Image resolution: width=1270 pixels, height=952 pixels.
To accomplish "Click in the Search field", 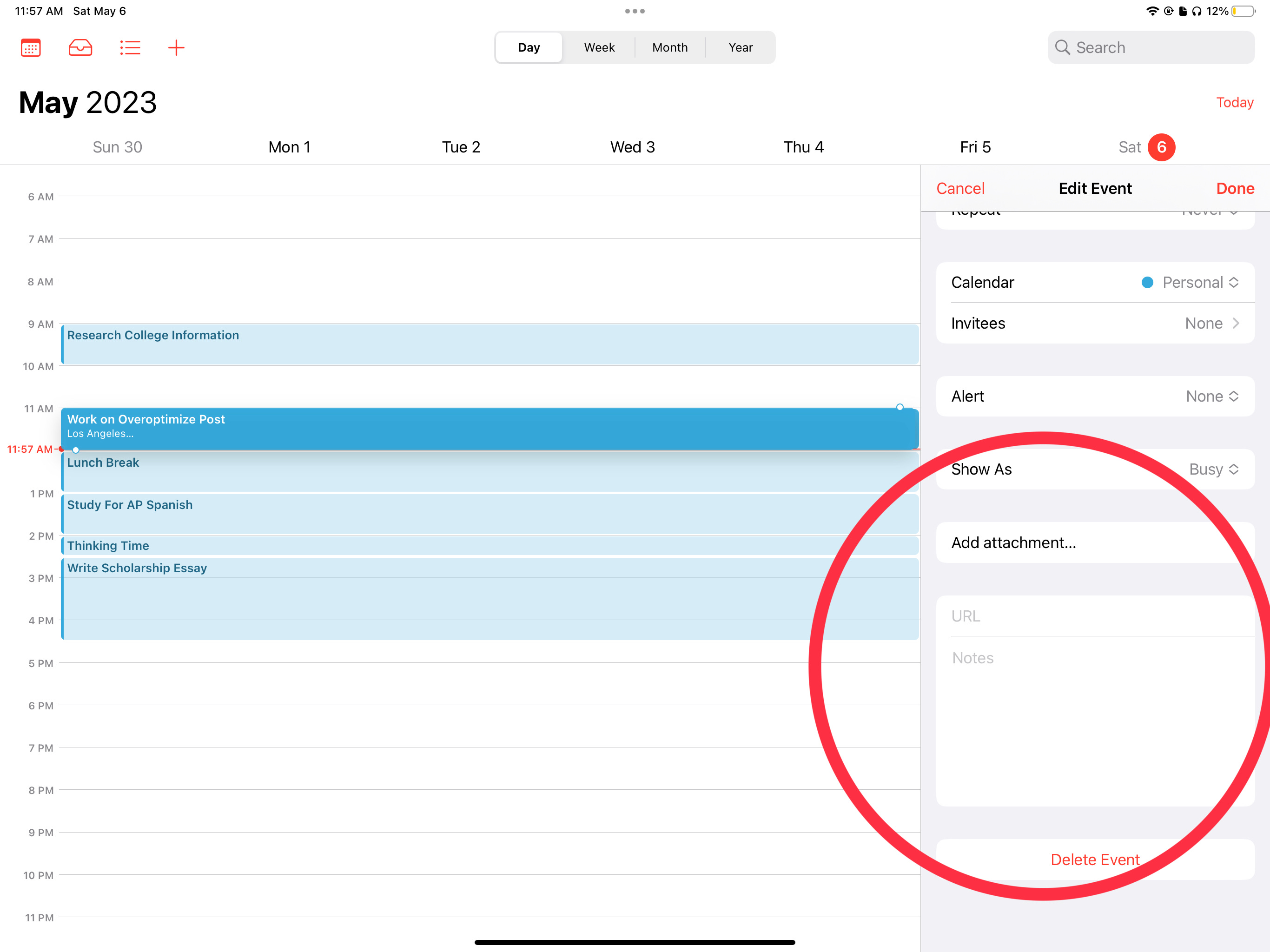I will tap(1151, 48).
